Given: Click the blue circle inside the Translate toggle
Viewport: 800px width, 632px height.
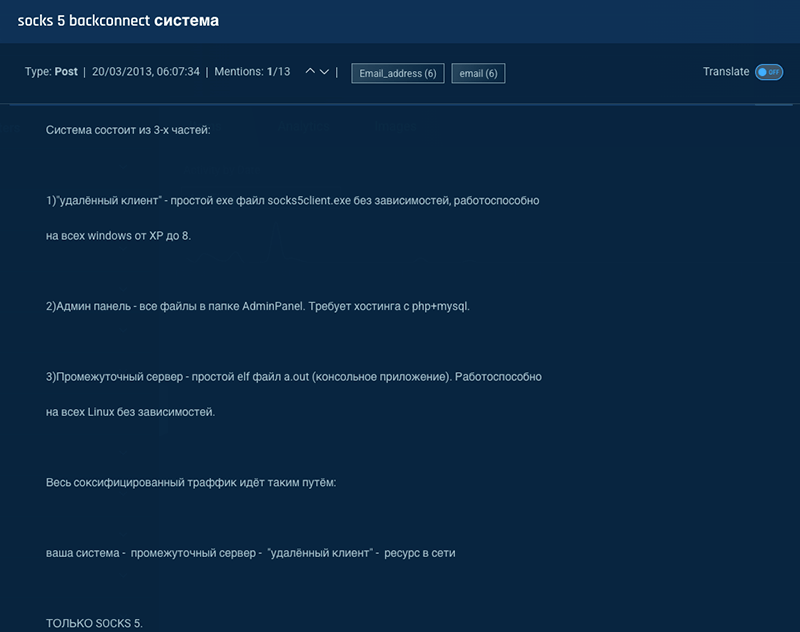Looking at the screenshot, I should tap(762, 72).
